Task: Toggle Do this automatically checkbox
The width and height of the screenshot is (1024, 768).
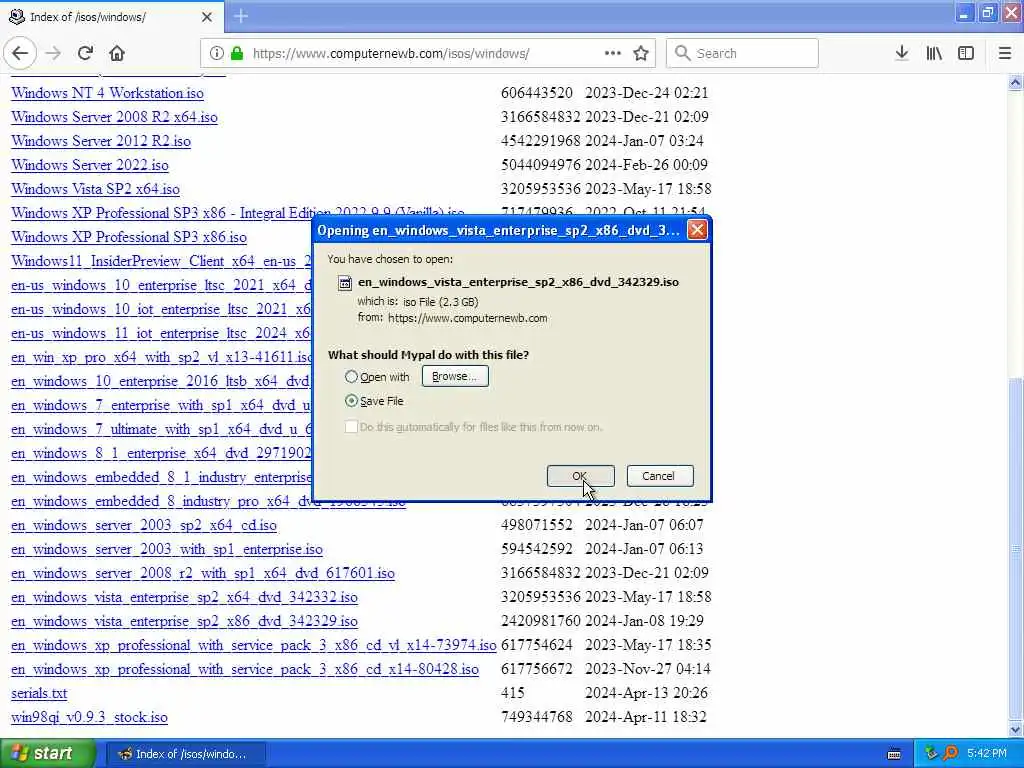Action: (351, 426)
